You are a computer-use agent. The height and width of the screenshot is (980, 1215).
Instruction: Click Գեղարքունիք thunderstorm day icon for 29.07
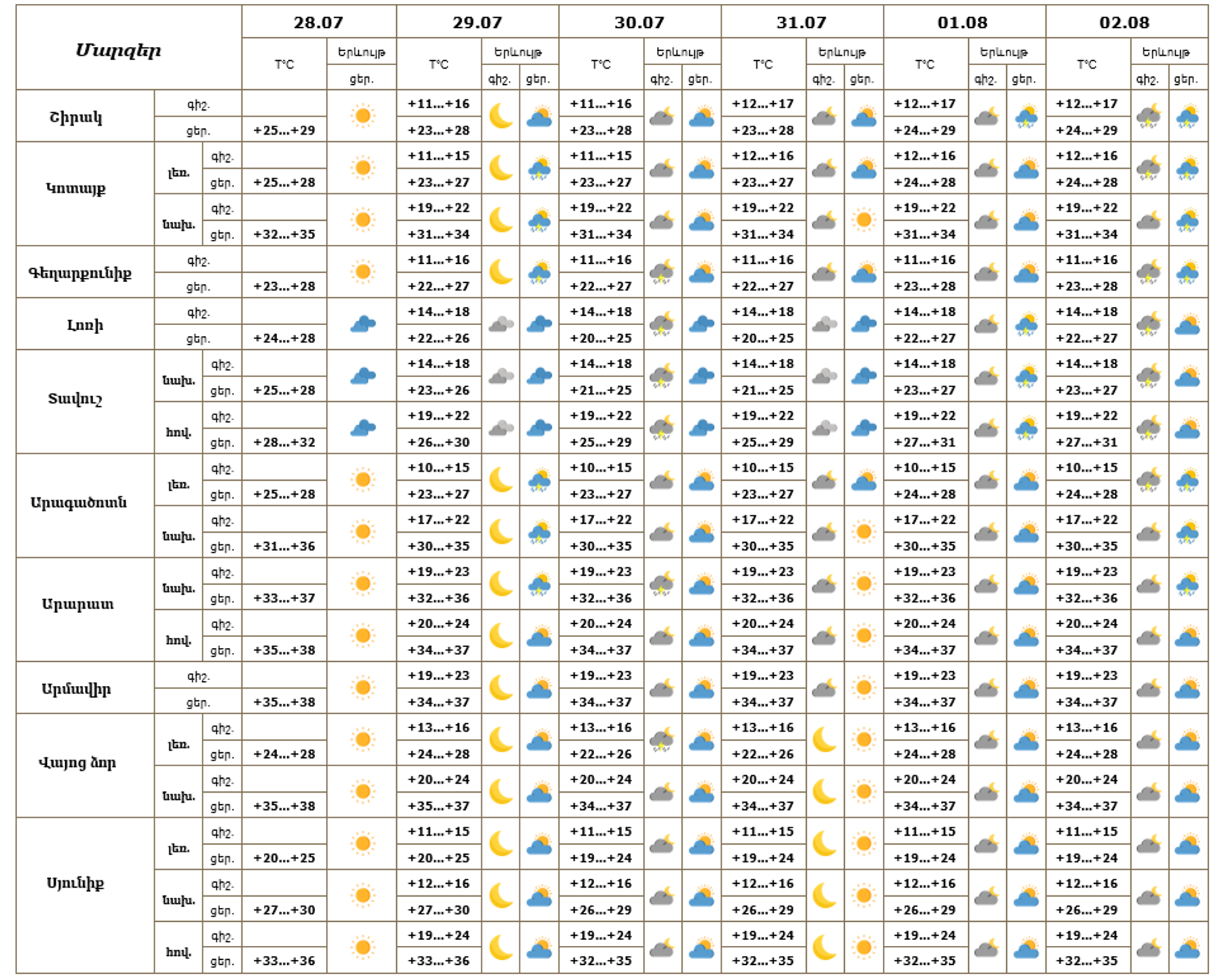point(539,273)
